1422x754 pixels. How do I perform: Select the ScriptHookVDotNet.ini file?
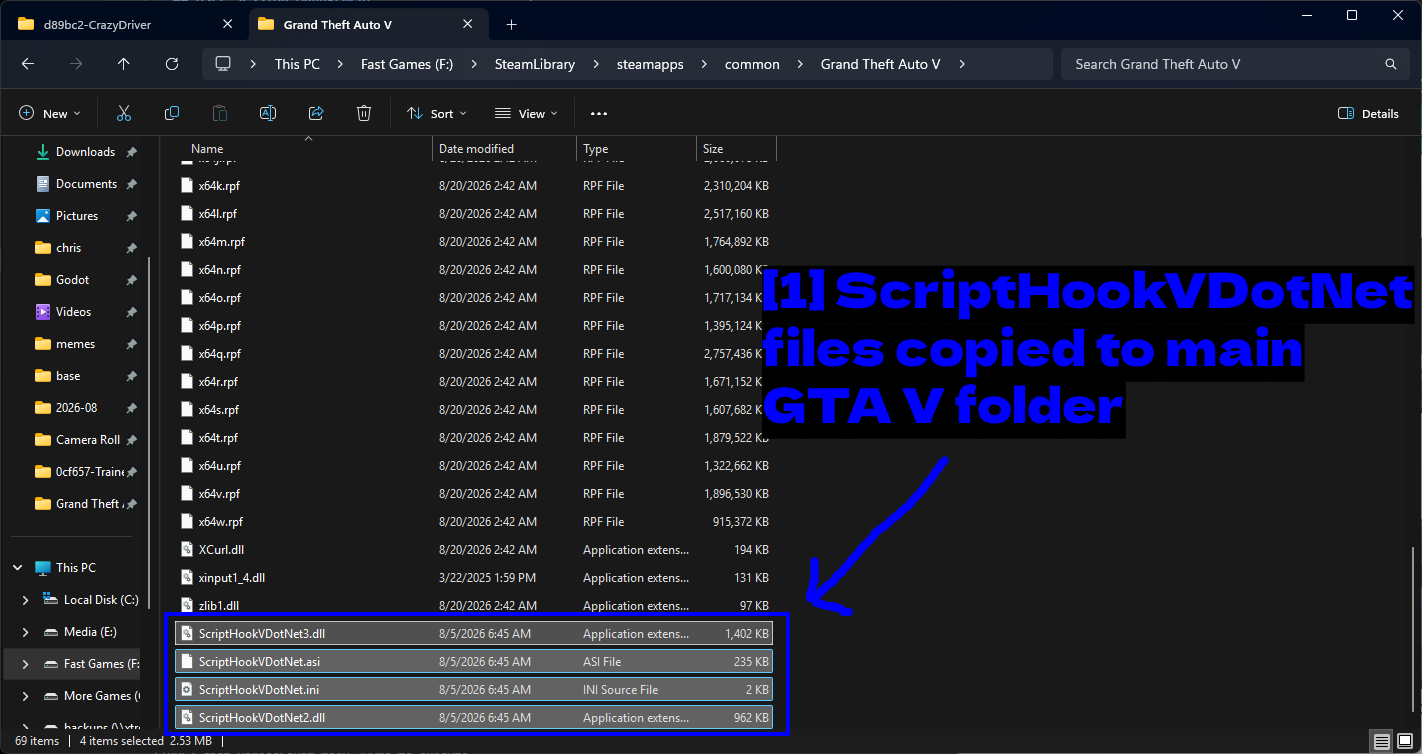(x=474, y=690)
